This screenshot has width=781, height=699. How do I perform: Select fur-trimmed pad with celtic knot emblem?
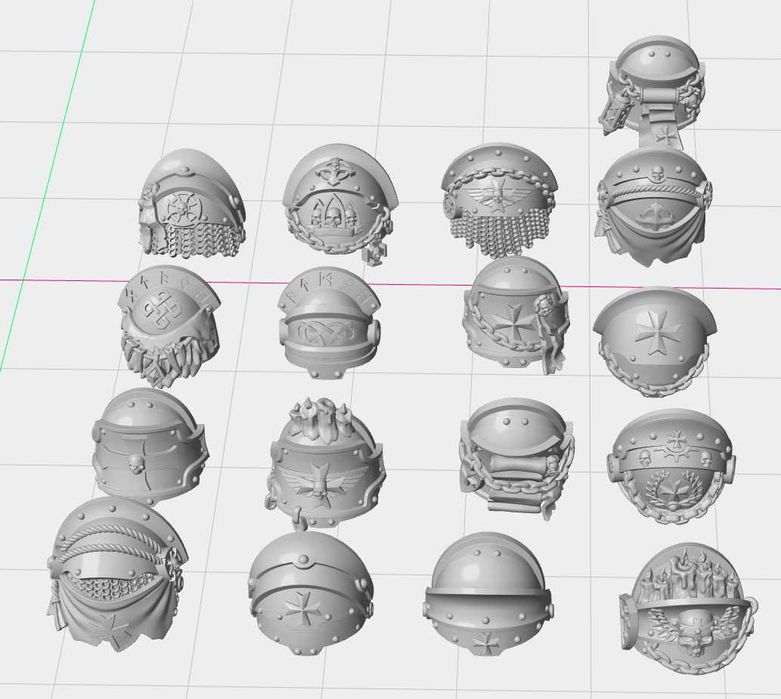pyautogui.click(x=169, y=326)
